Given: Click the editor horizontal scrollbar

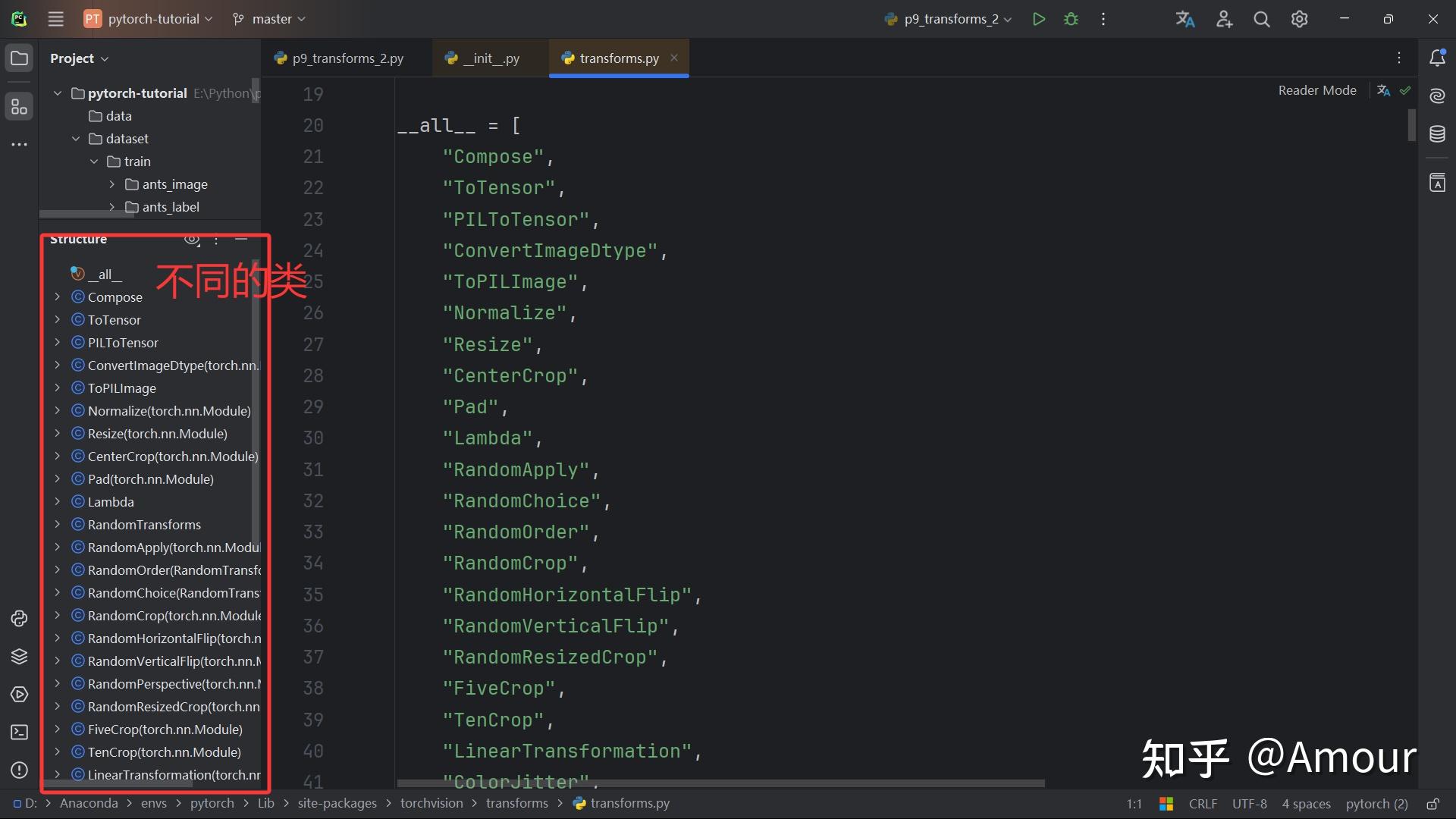Looking at the screenshot, I should (720, 783).
